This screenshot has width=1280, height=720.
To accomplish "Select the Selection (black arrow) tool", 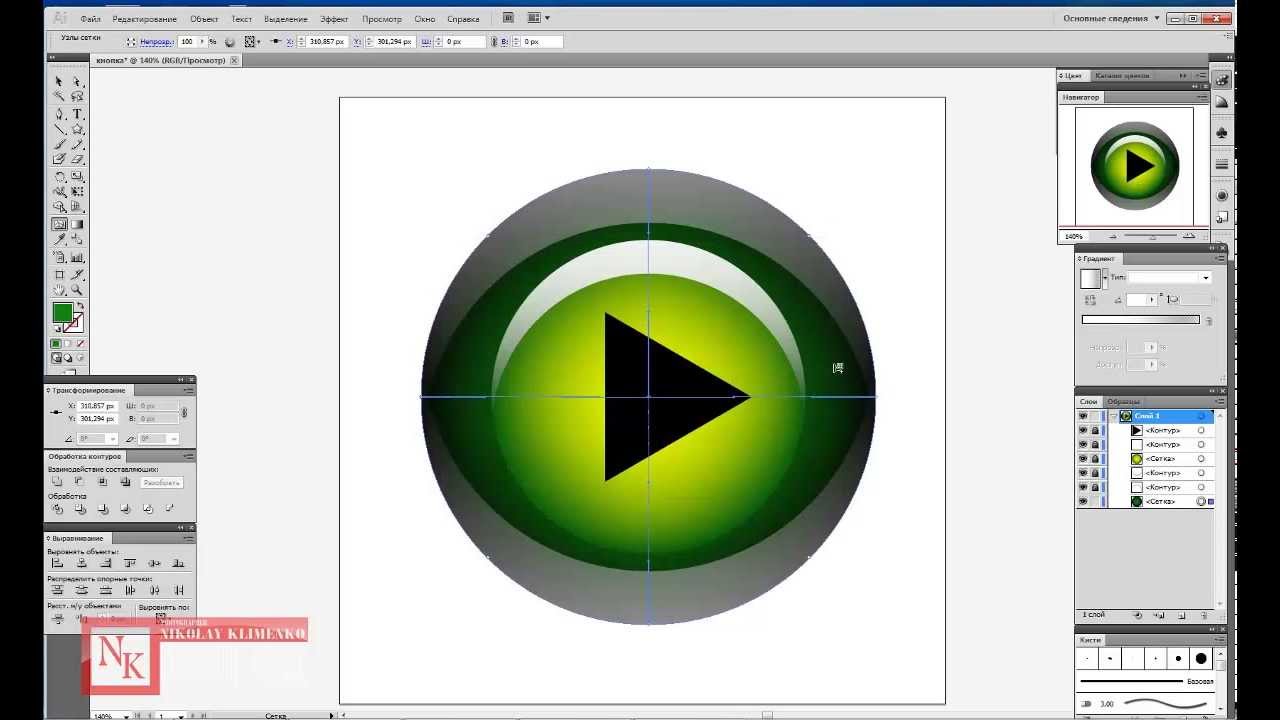I will click(x=59, y=81).
